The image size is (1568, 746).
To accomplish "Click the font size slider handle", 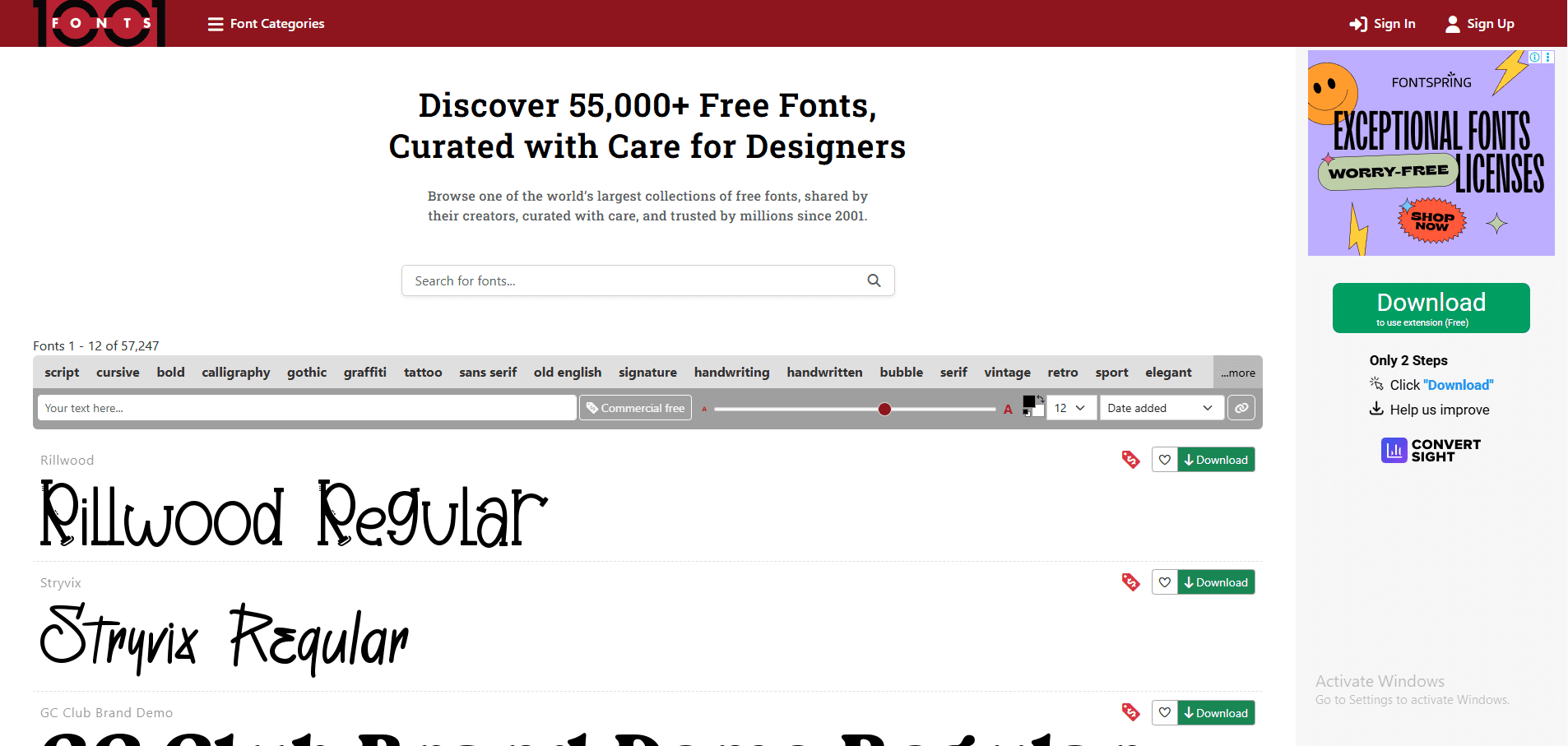I will tap(884, 409).
